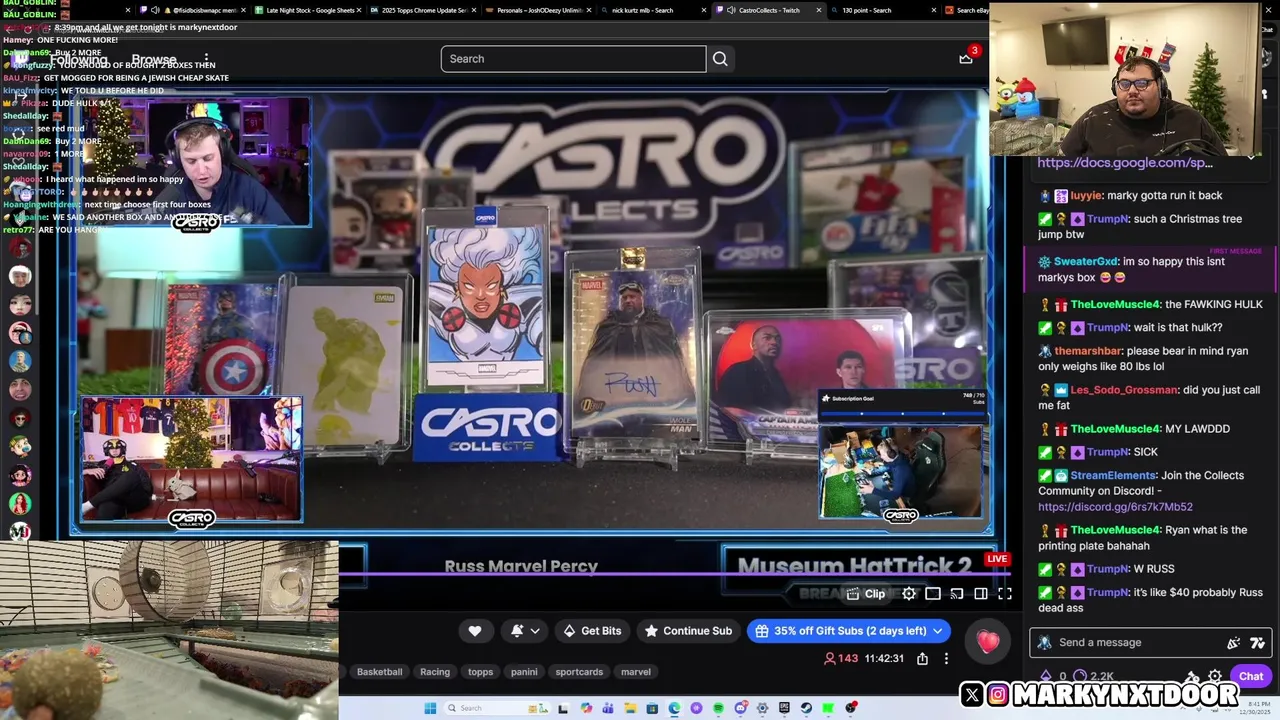Click the red LIVE indicator badge
This screenshot has height=720, width=1280.
[x=997, y=559]
